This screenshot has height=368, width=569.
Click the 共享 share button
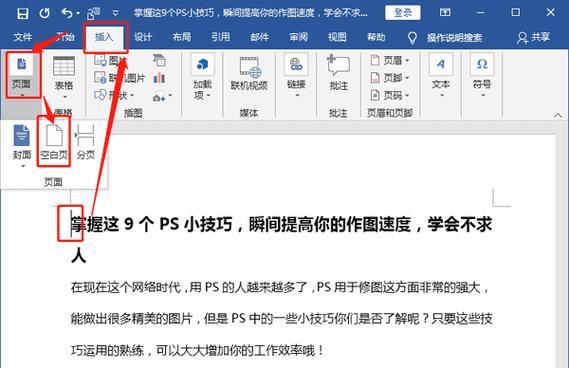pos(533,37)
